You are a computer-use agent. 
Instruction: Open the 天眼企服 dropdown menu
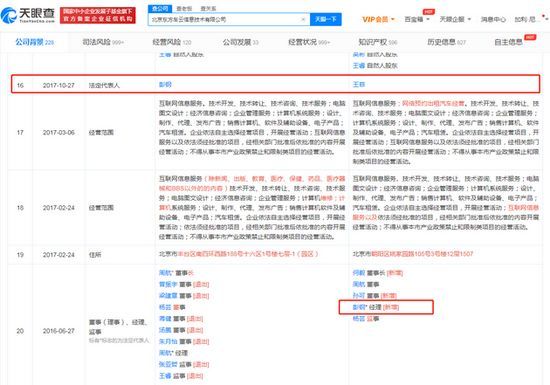click(455, 19)
